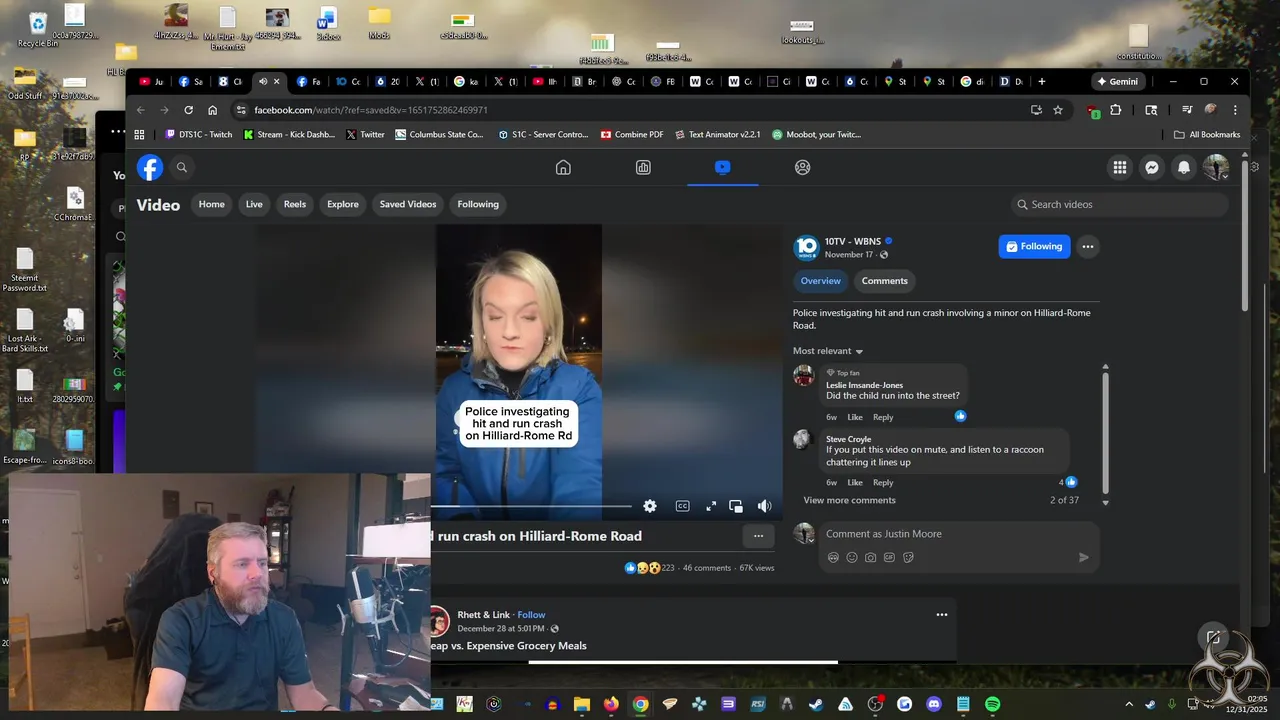Open Chrome three-dot menu
This screenshot has width=1280, height=720.
click(1235, 110)
